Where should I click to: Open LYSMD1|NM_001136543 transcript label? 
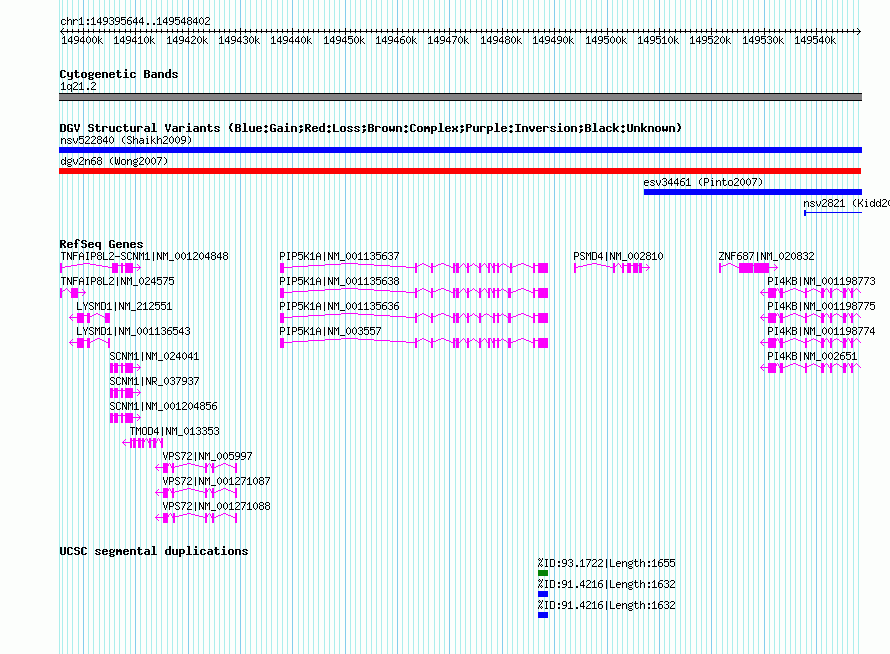pos(133,331)
